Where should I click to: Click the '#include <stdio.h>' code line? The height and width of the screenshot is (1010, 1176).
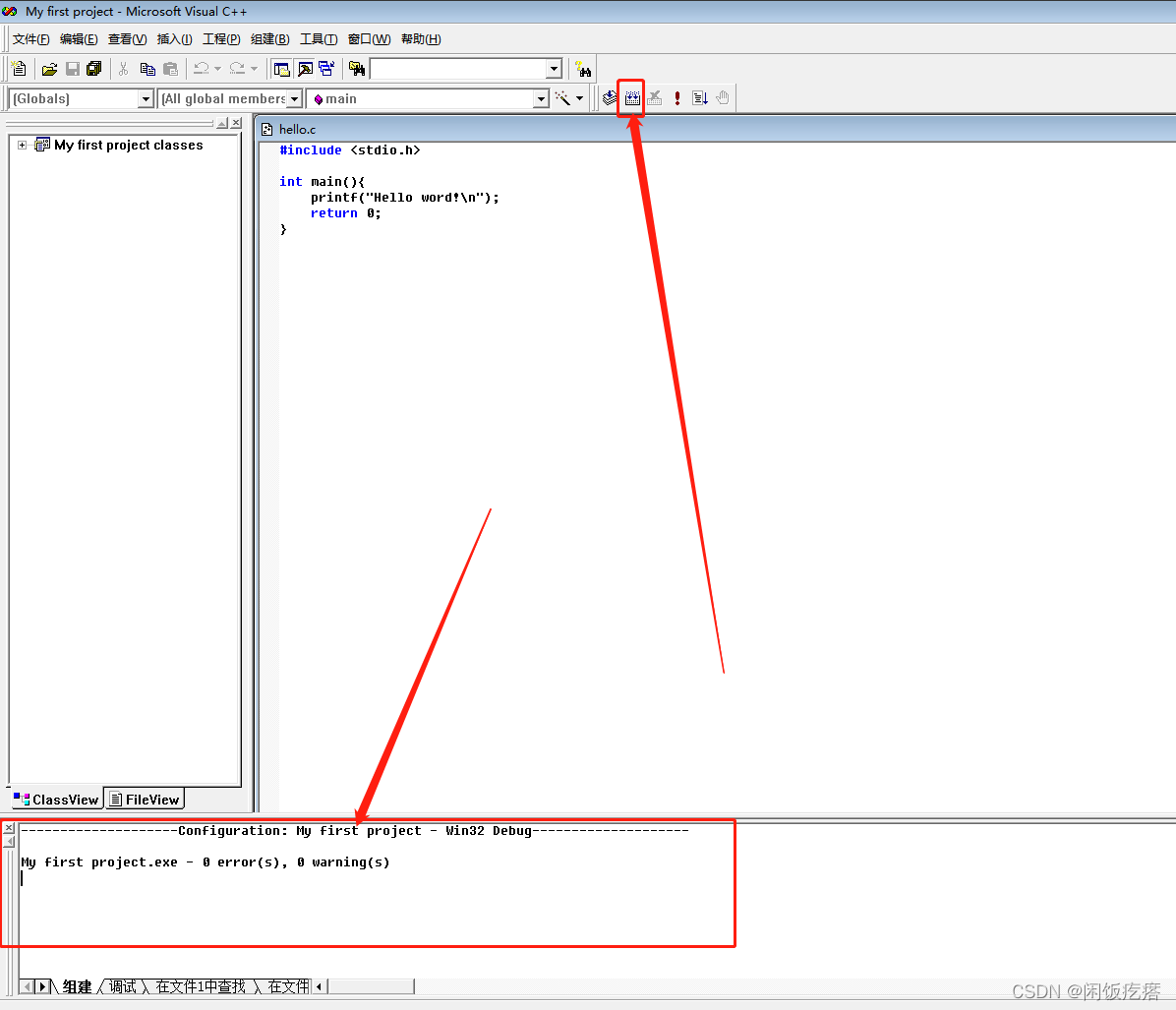pos(349,150)
